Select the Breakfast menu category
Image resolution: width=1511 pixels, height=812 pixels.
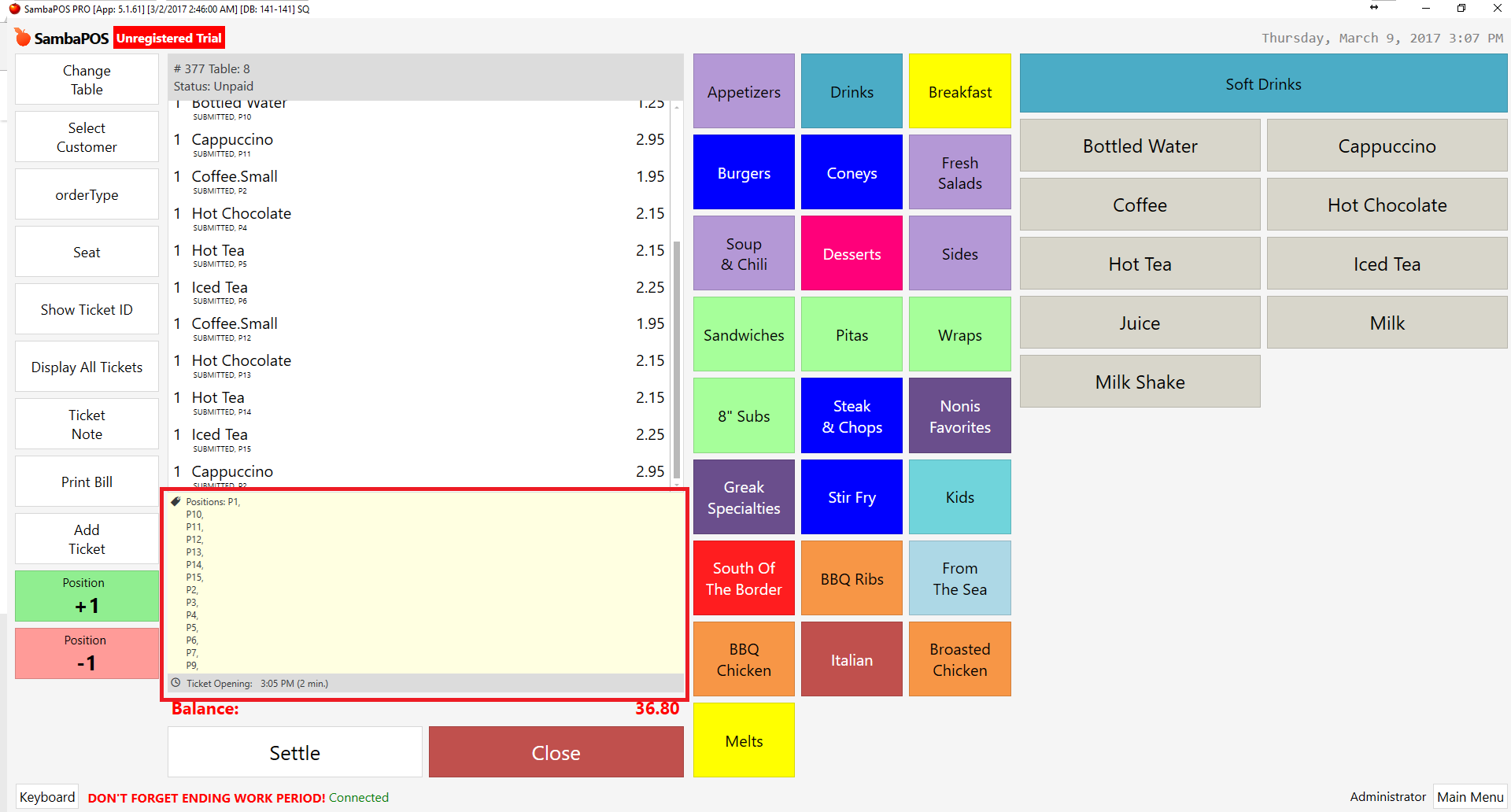[959, 91]
